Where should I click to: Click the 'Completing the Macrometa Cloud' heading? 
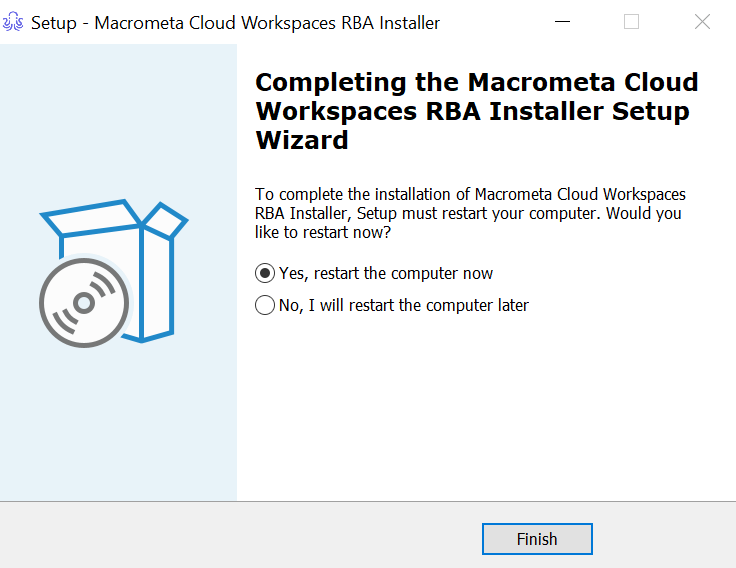tap(477, 83)
